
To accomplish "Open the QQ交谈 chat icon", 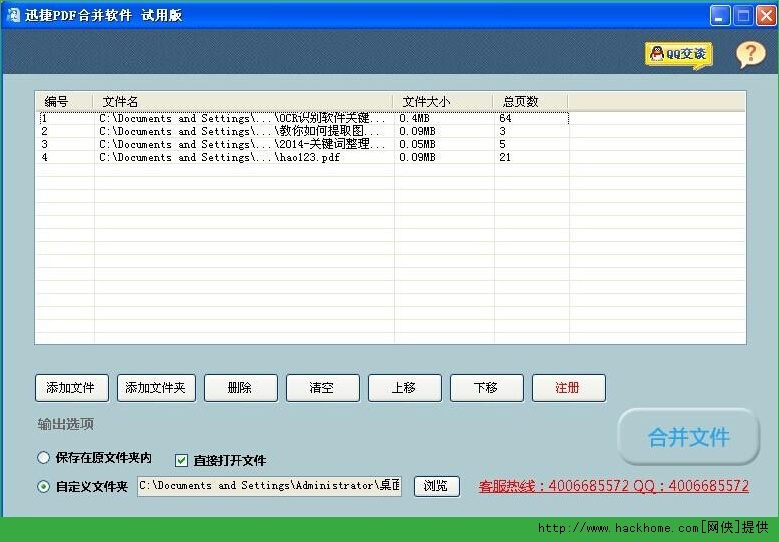I will click(678, 54).
